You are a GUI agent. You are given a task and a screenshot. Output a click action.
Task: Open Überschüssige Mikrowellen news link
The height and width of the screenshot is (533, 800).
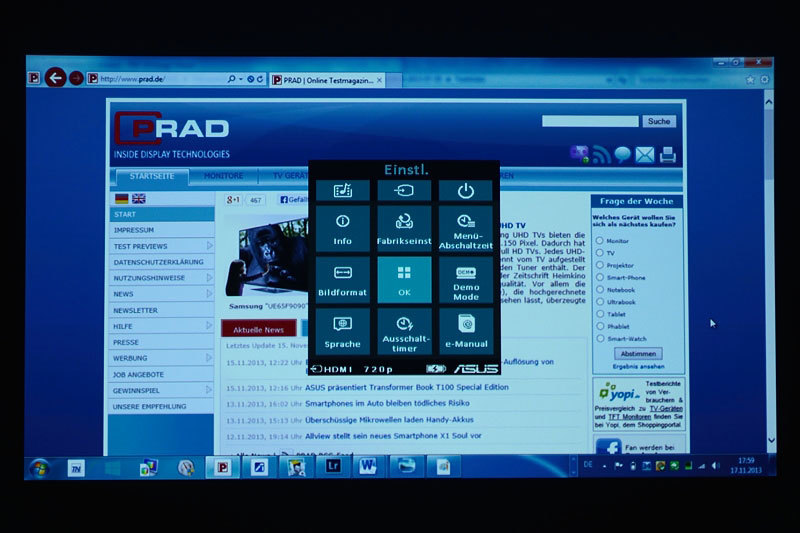coord(389,419)
